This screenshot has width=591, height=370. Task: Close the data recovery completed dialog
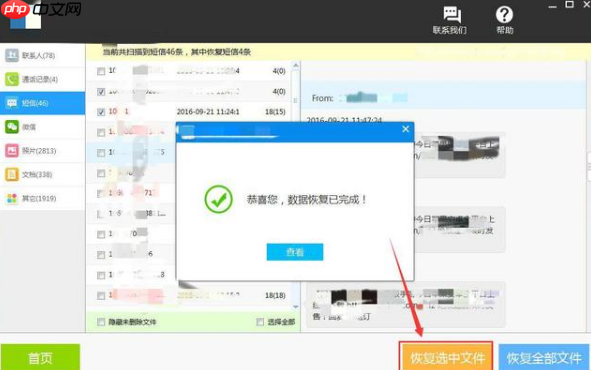[x=406, y=129]
